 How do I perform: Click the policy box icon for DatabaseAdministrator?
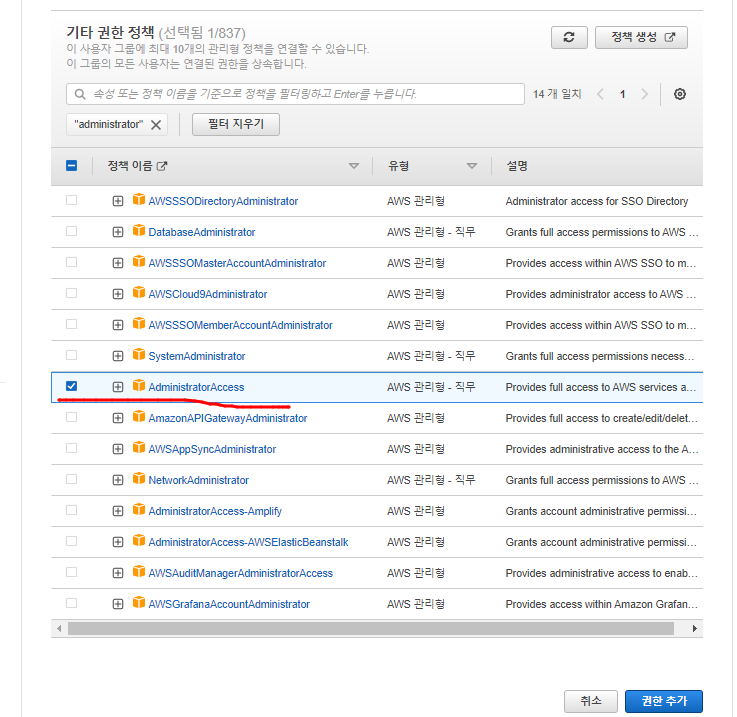(x=139, y=230)
